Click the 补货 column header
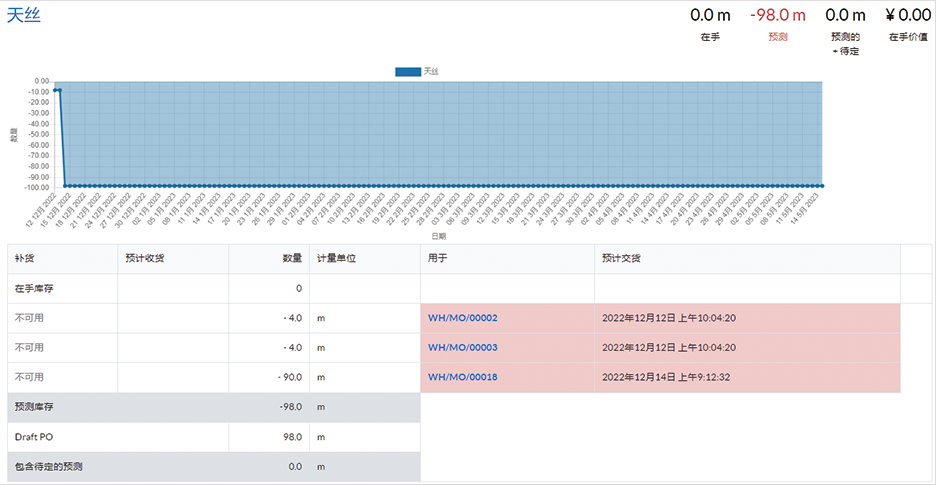The width and height of the screenshot is (936, 485). [x=25, y=258]
